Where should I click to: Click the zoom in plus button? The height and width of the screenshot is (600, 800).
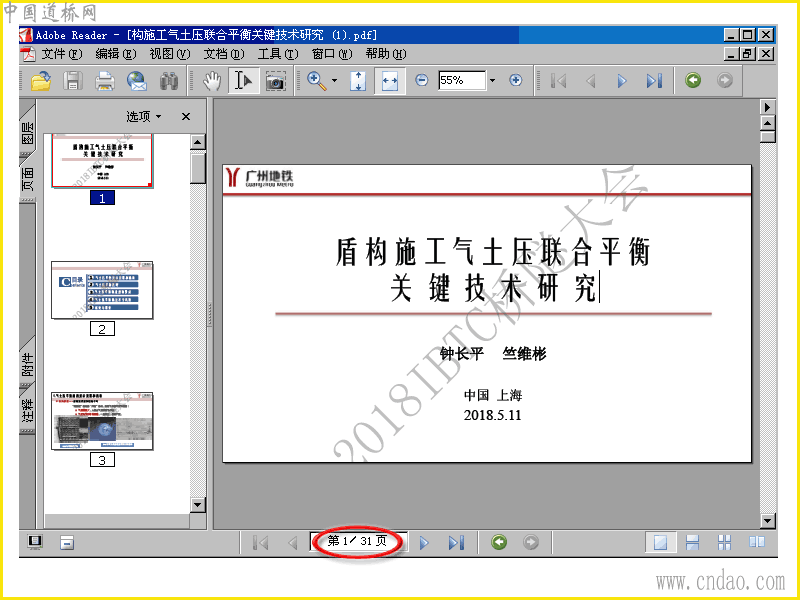coord(516,80)
